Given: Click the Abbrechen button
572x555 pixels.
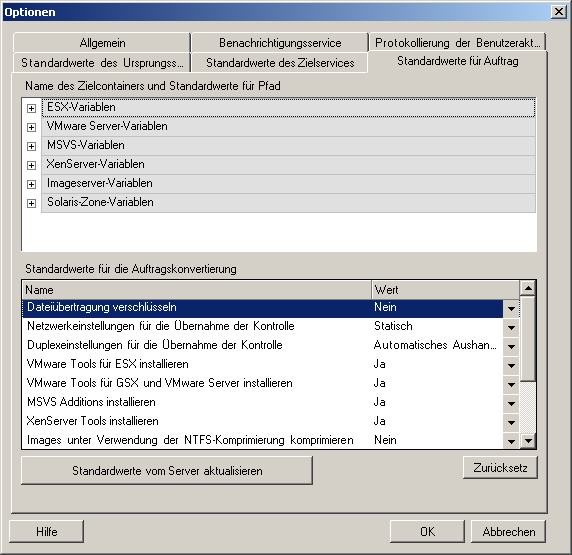Looking at the screenshot, I should click(x=509, y=532).
